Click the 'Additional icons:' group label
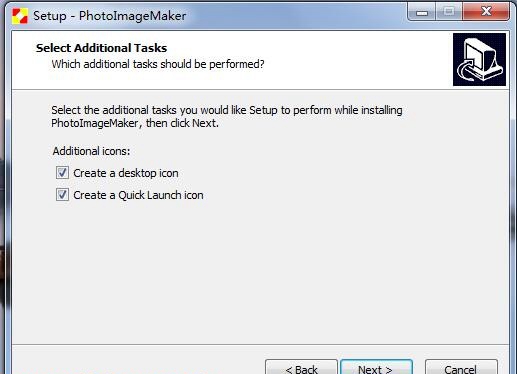The width and height of the screenshot is (517, 374). (x=91, y=151)
